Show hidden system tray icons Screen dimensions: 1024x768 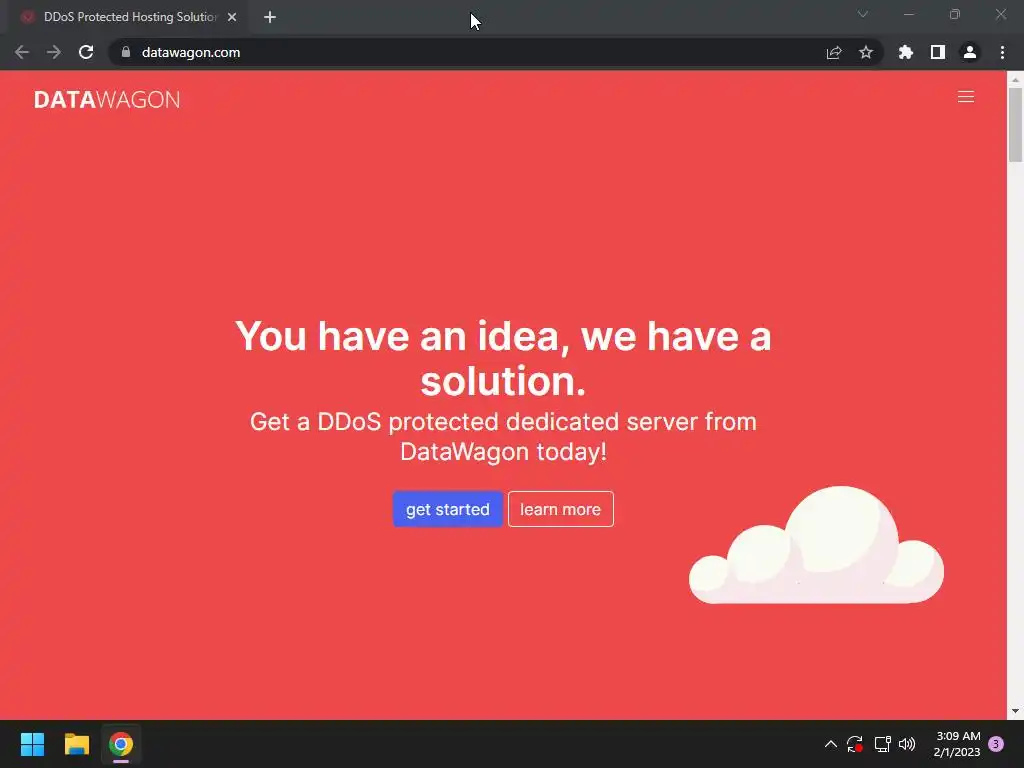(x=831, y=744)
